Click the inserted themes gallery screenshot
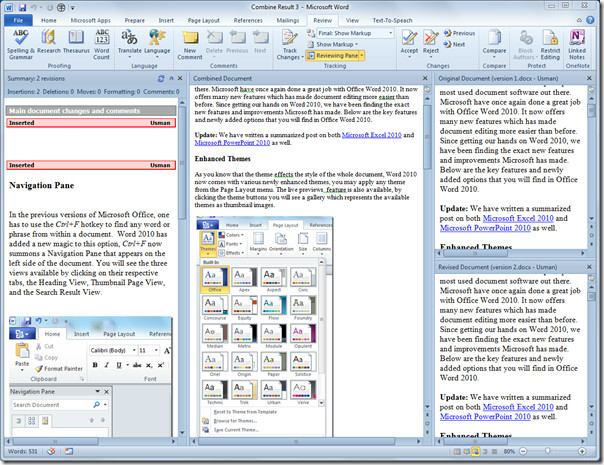Image resolution: width=604 pixels, height=465 pixels. pyautogui.click(x=264, y=326)
